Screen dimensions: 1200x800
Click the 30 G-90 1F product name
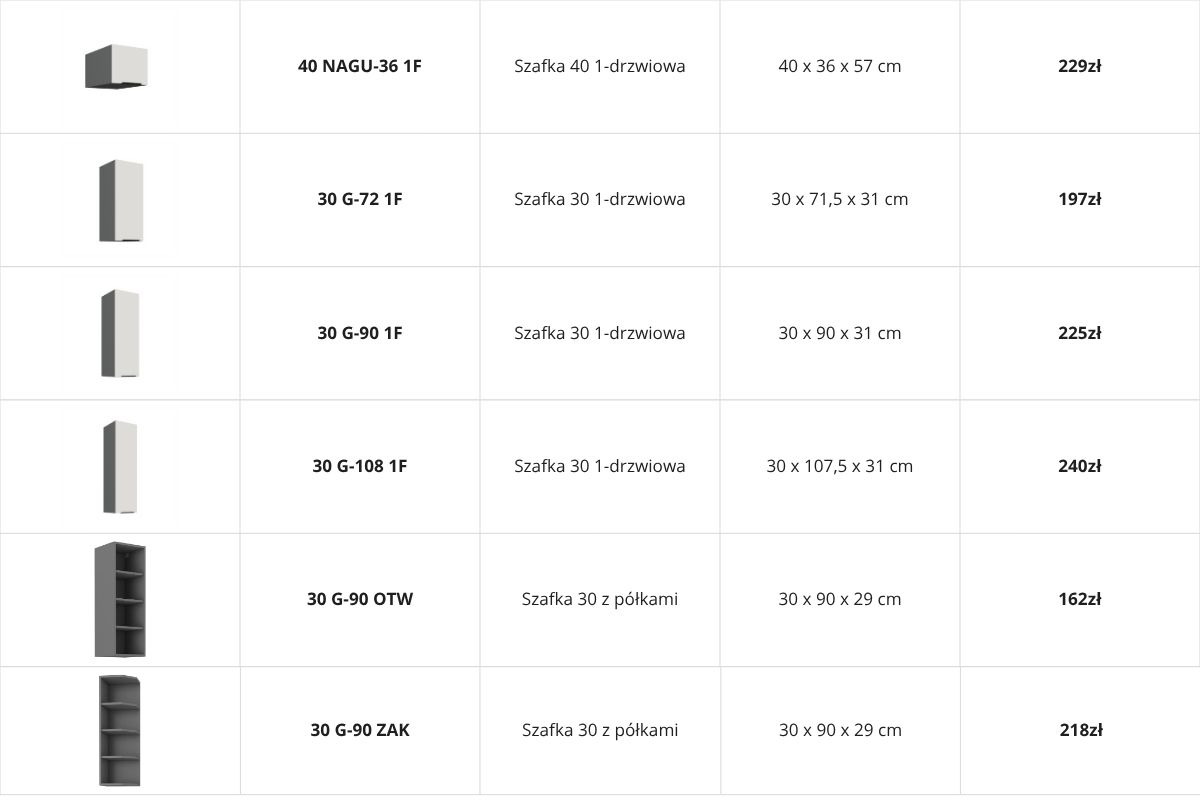click(x=360, y=333)
